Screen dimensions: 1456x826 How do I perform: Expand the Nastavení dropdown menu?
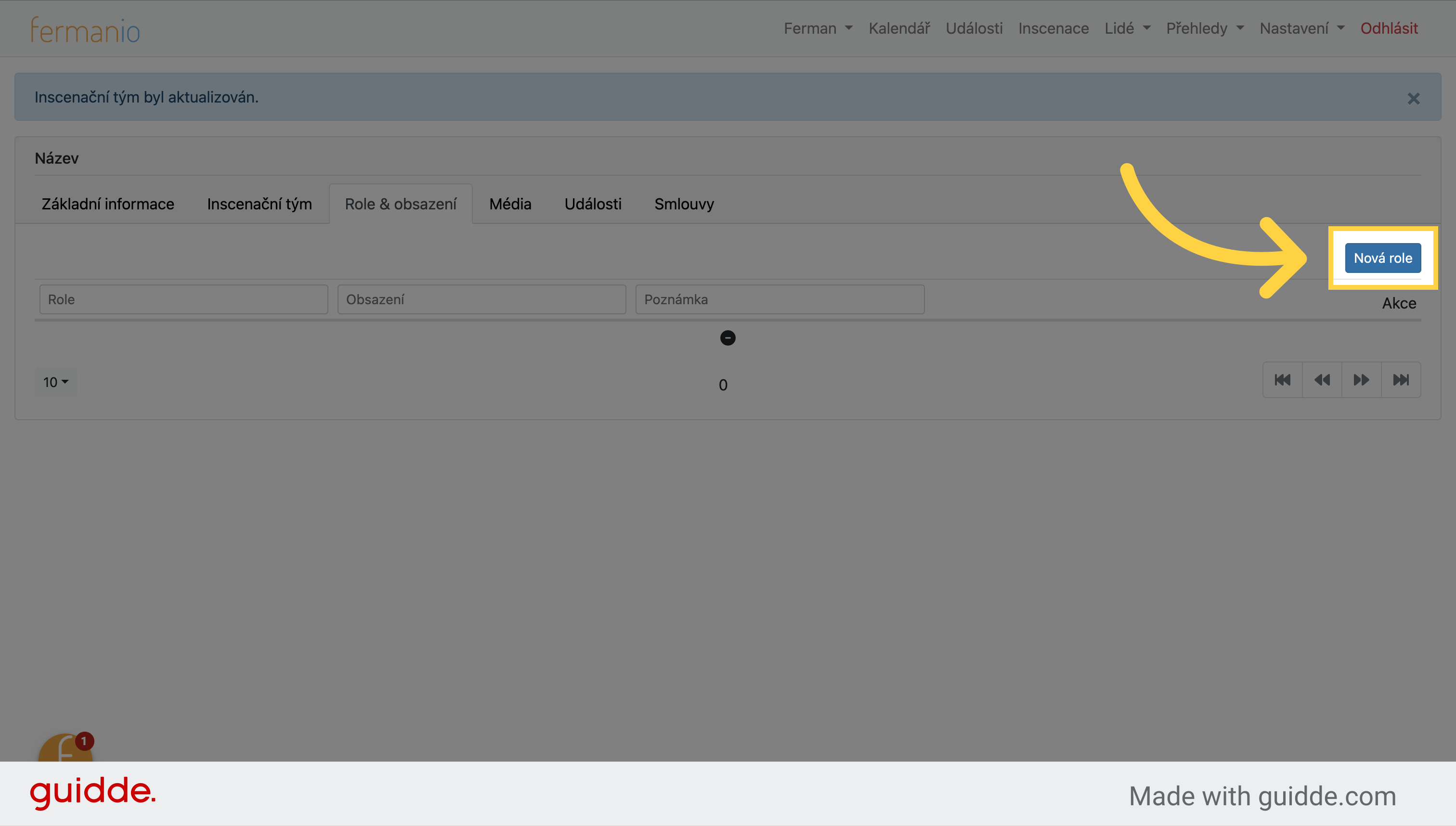tap(1301, 28)
